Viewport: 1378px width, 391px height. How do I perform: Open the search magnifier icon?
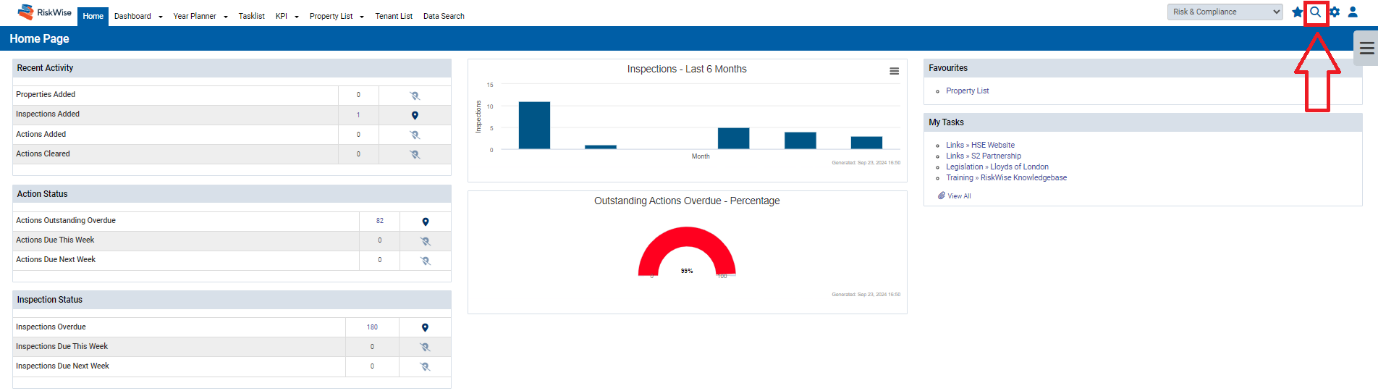1316,12
